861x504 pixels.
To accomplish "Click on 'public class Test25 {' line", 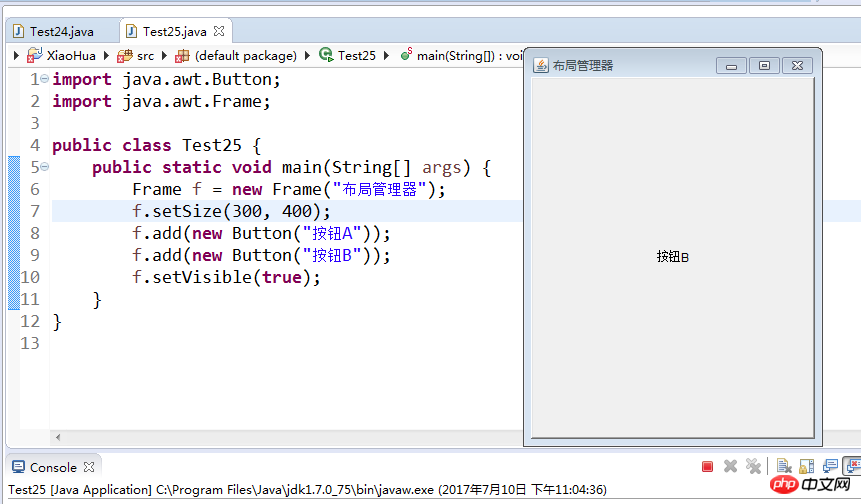I will (x=156, y=145).
